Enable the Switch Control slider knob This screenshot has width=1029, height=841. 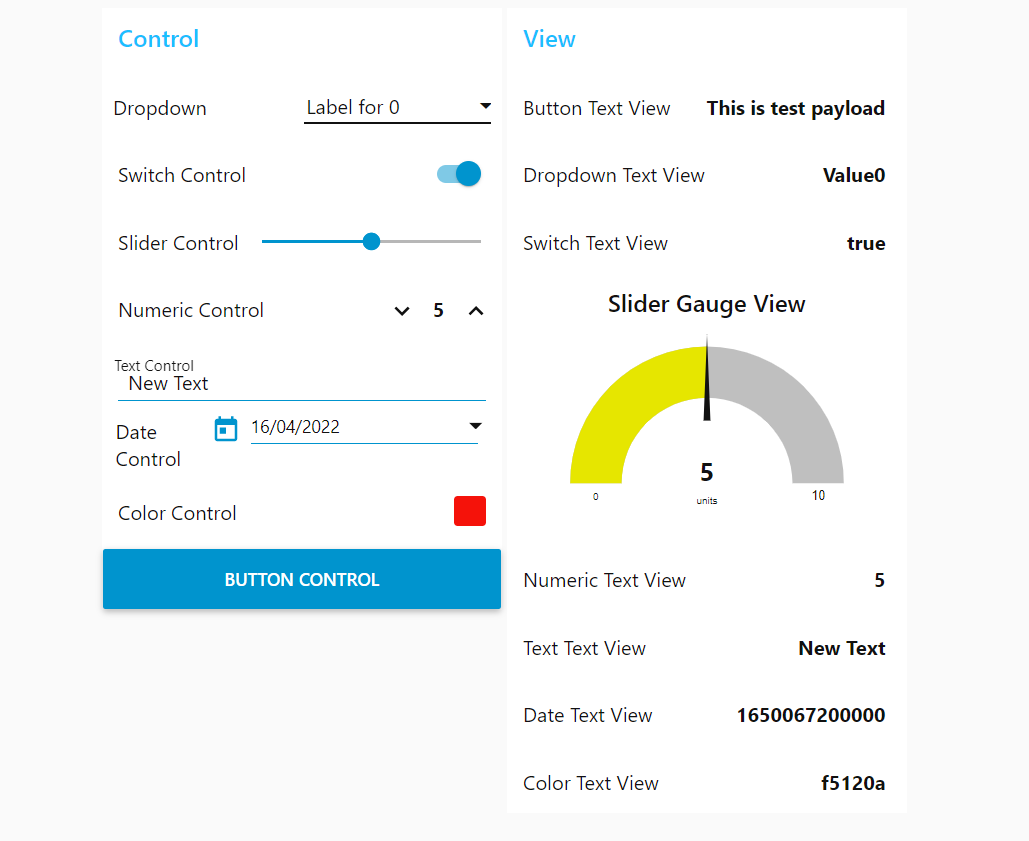coord(466,173)
